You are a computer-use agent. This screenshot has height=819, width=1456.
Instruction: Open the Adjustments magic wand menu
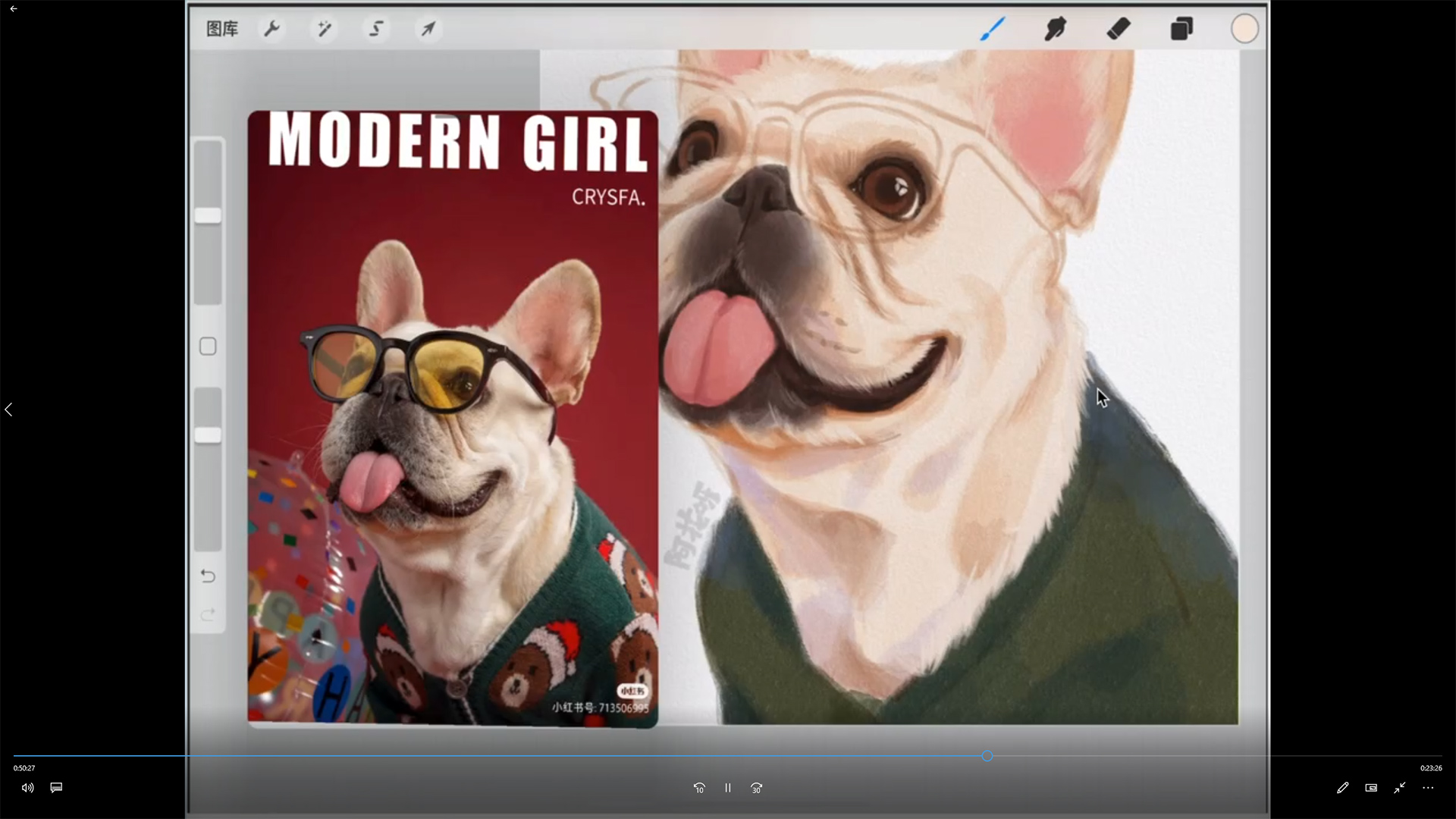tap(324, 29)
